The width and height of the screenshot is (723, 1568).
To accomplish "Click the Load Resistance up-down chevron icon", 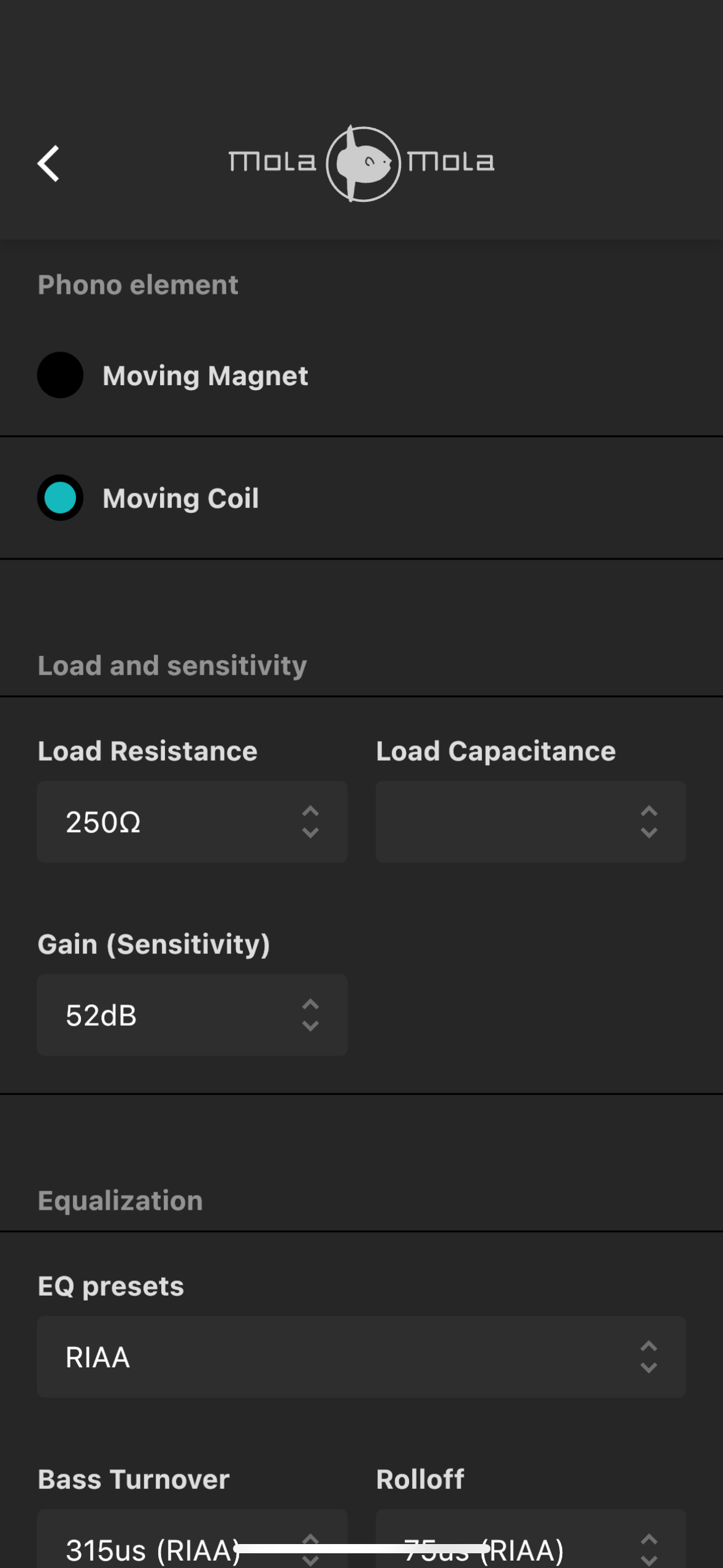I will [310, 822].
